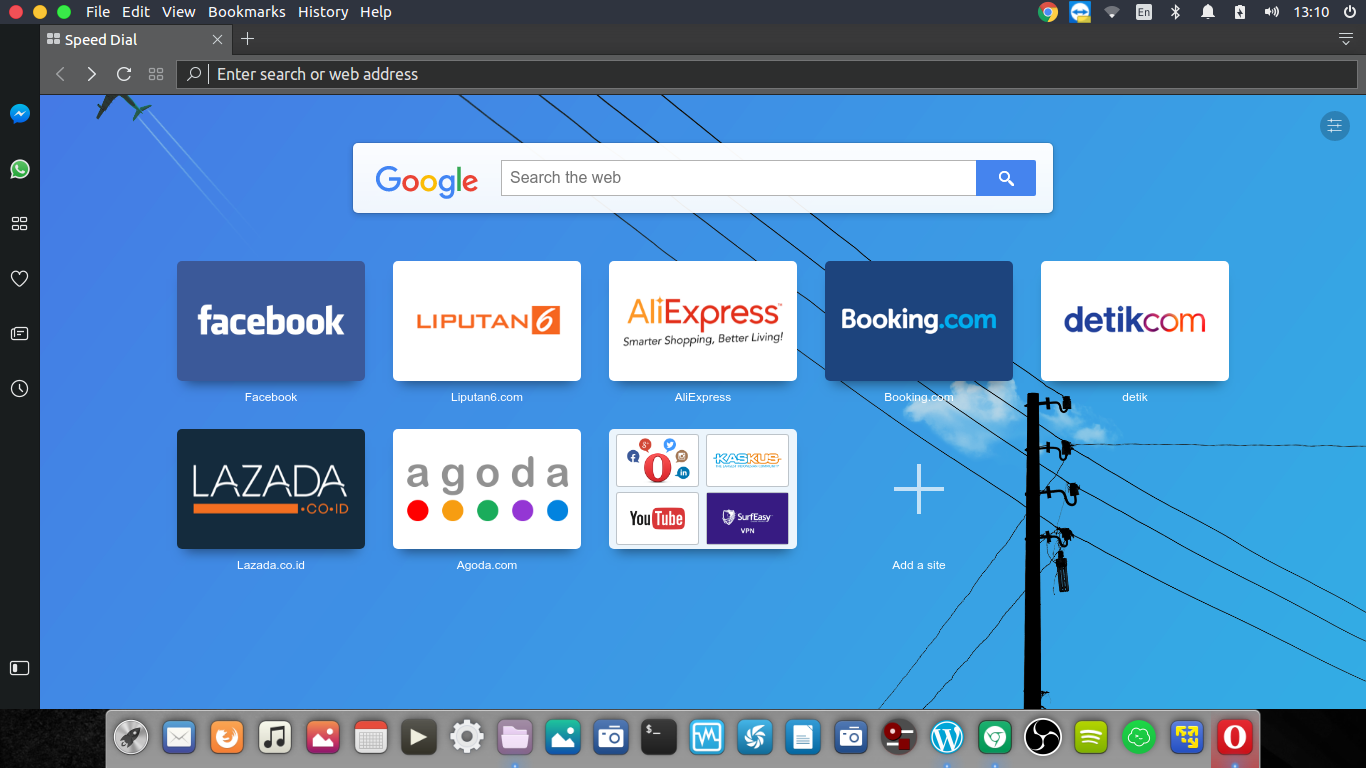Screen dimensions: 1366x768
Task: Open the Mail app in the dock
Action: (x=179, y=738)
